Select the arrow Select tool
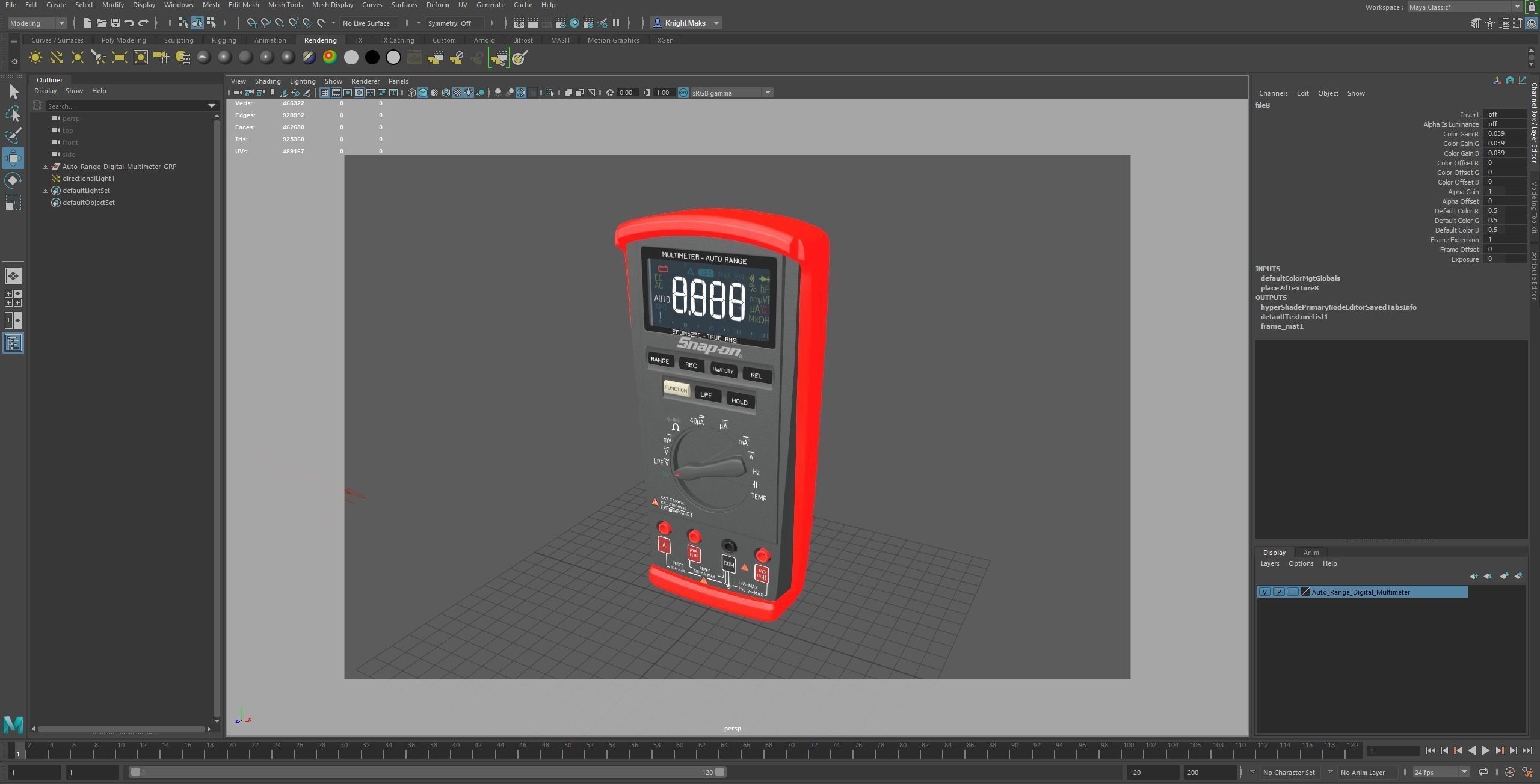Image resolution: width=1540 pixels, height=784 pixels. [14, 91]
